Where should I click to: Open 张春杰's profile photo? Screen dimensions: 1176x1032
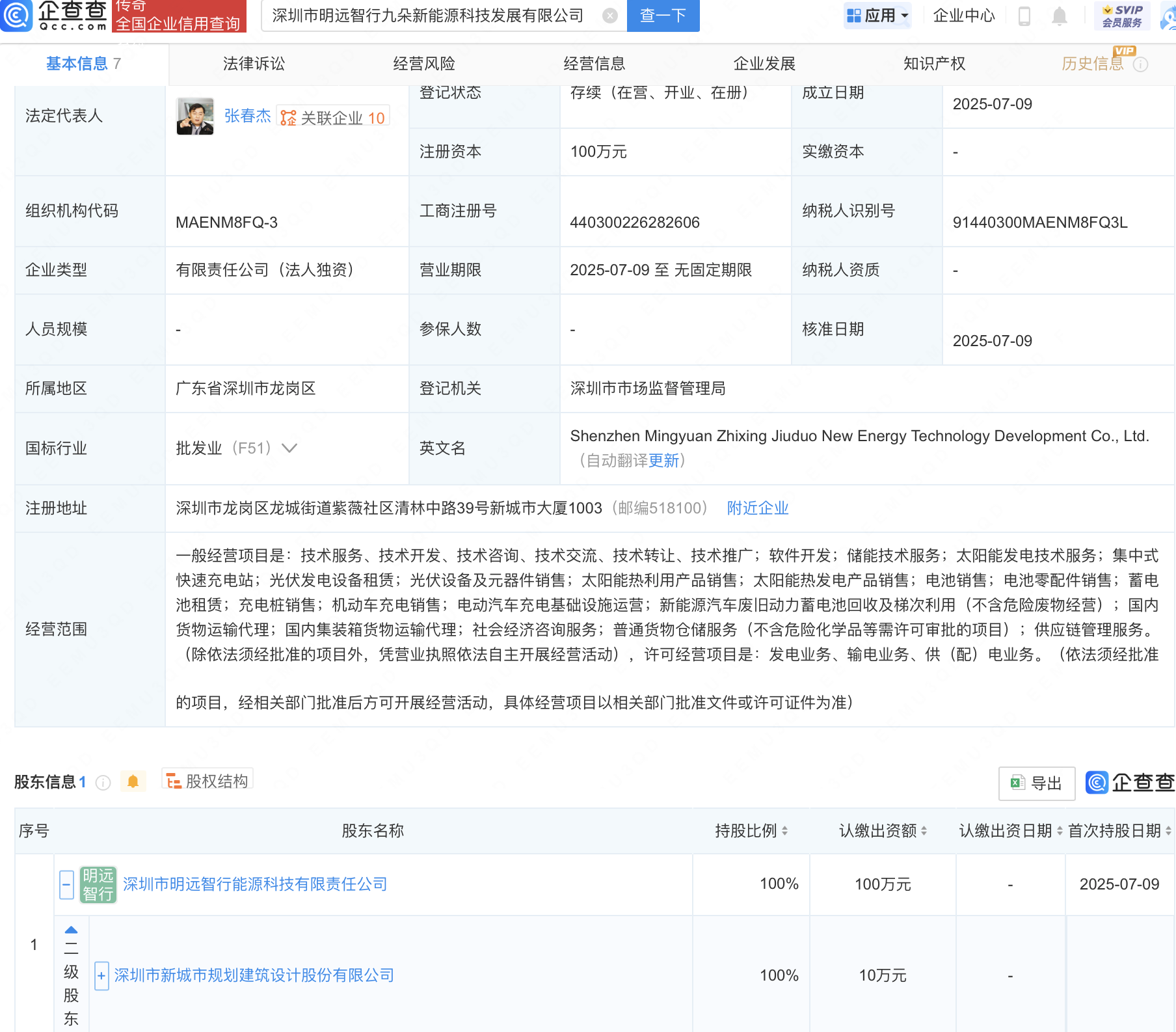(x=195, y=116)
